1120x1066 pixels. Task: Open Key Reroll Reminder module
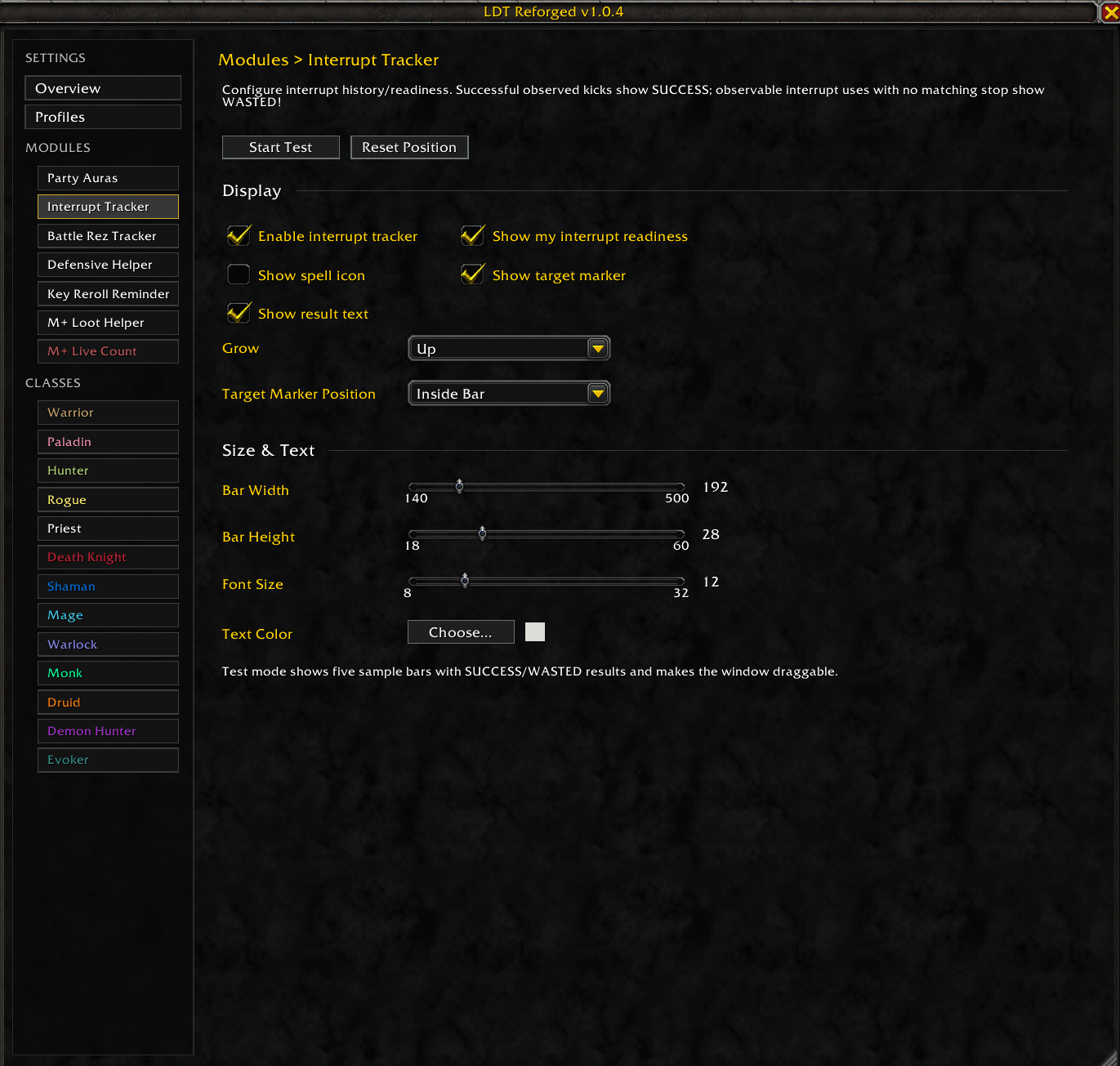(108, 294)
